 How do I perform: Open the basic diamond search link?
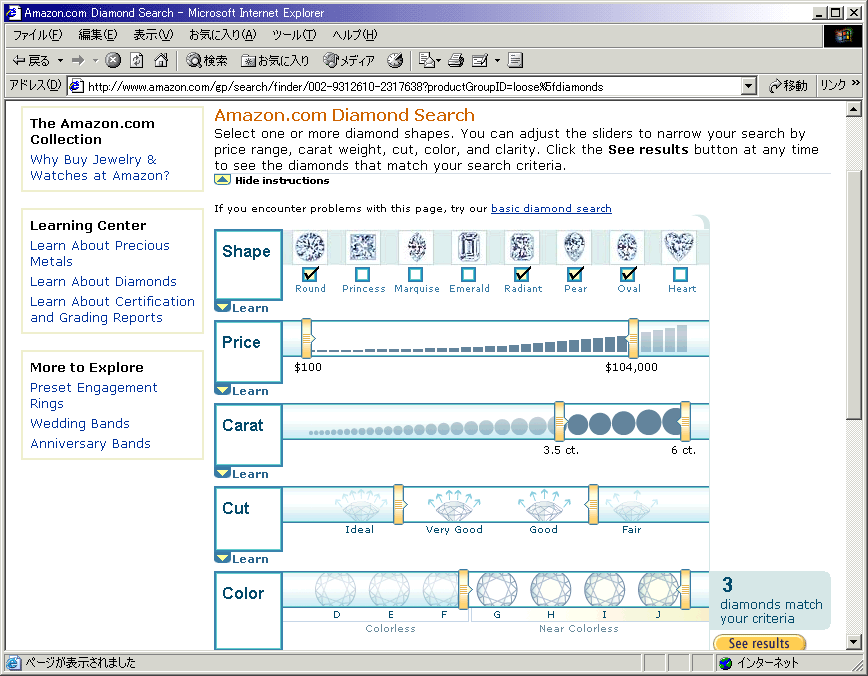tap(551, 208)
